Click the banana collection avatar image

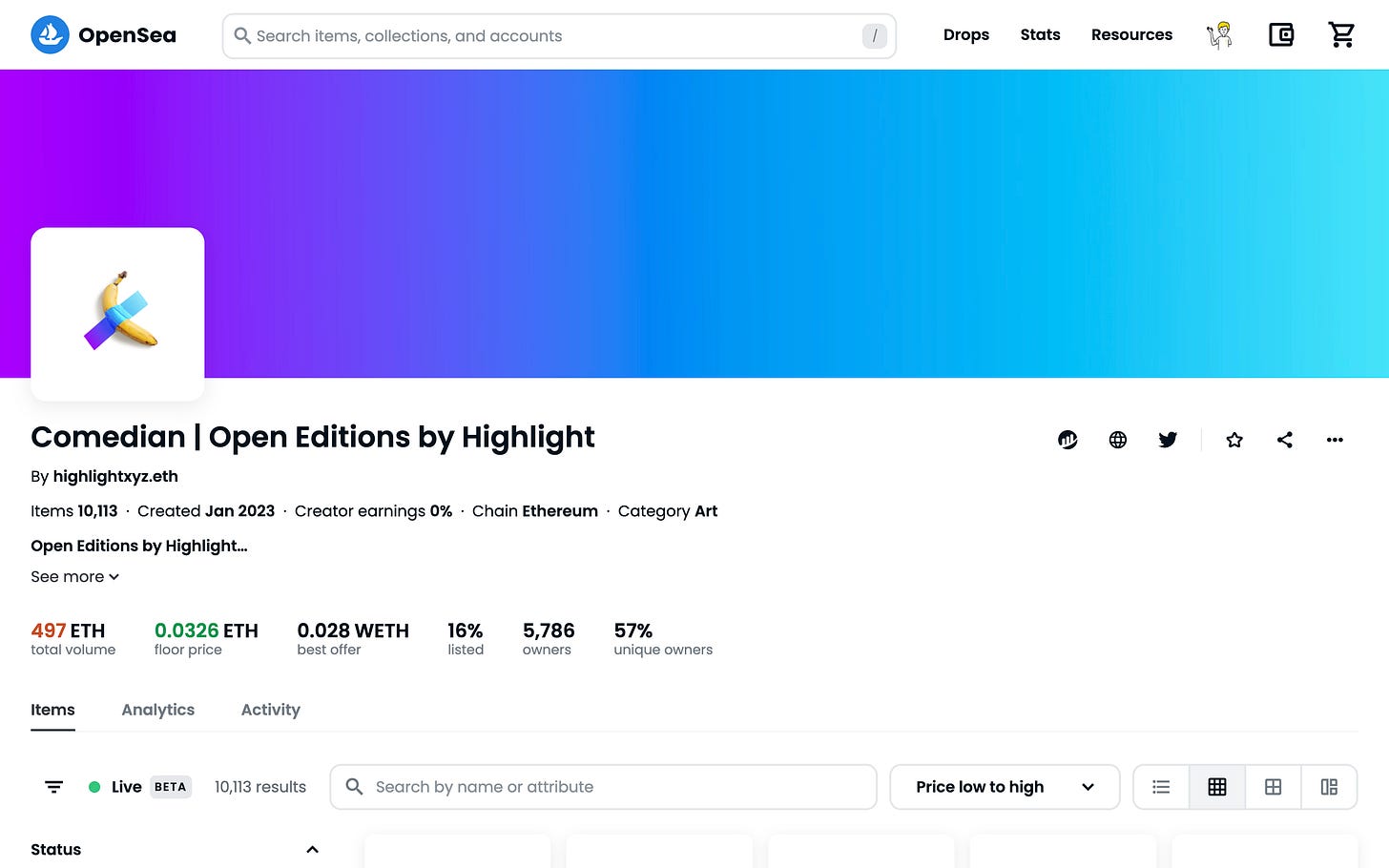point(117,313)
